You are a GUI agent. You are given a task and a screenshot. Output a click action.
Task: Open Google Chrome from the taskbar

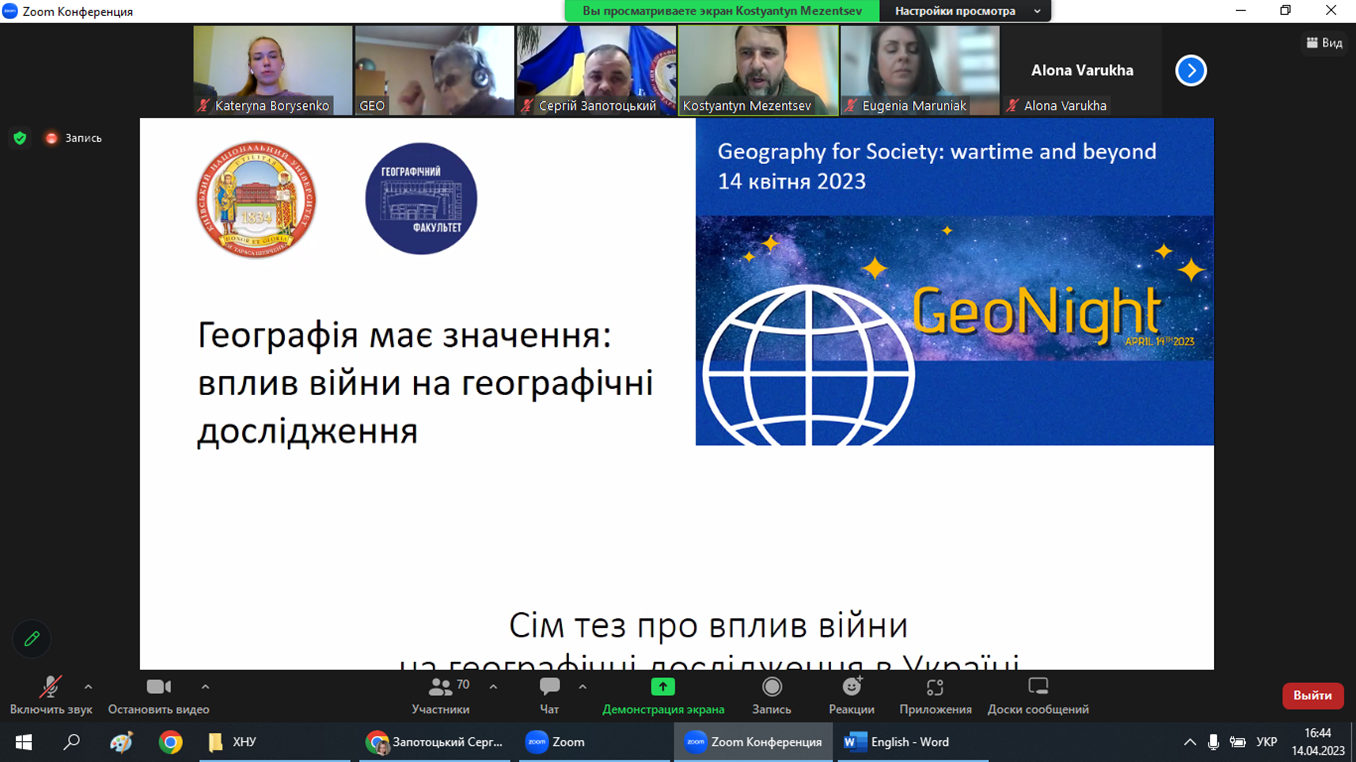point(170,742)
